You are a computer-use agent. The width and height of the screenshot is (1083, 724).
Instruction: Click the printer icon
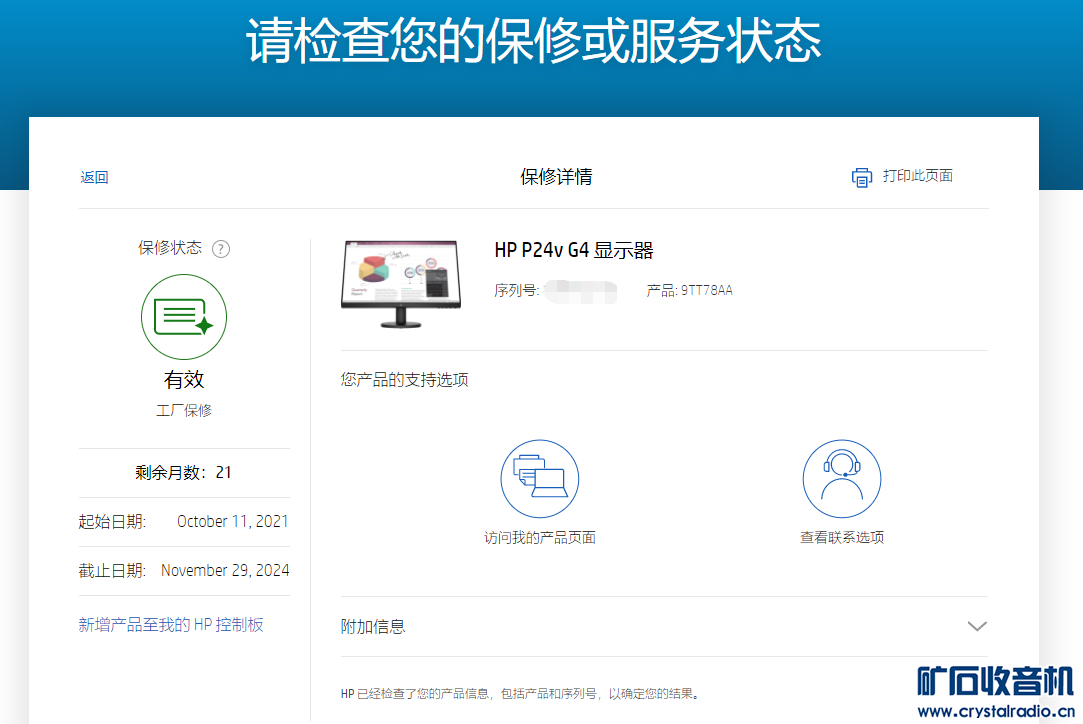tap(861, 177)
